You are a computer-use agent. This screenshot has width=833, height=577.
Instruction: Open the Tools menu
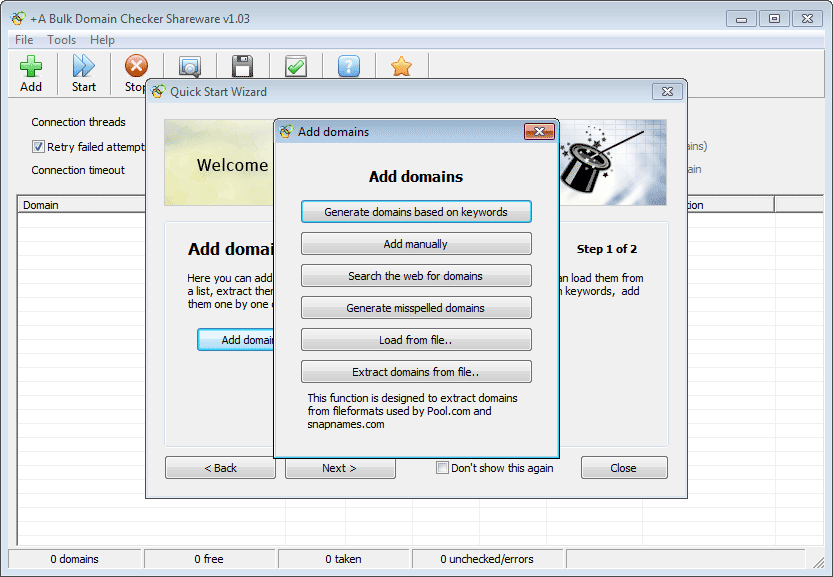click(62, 40)
